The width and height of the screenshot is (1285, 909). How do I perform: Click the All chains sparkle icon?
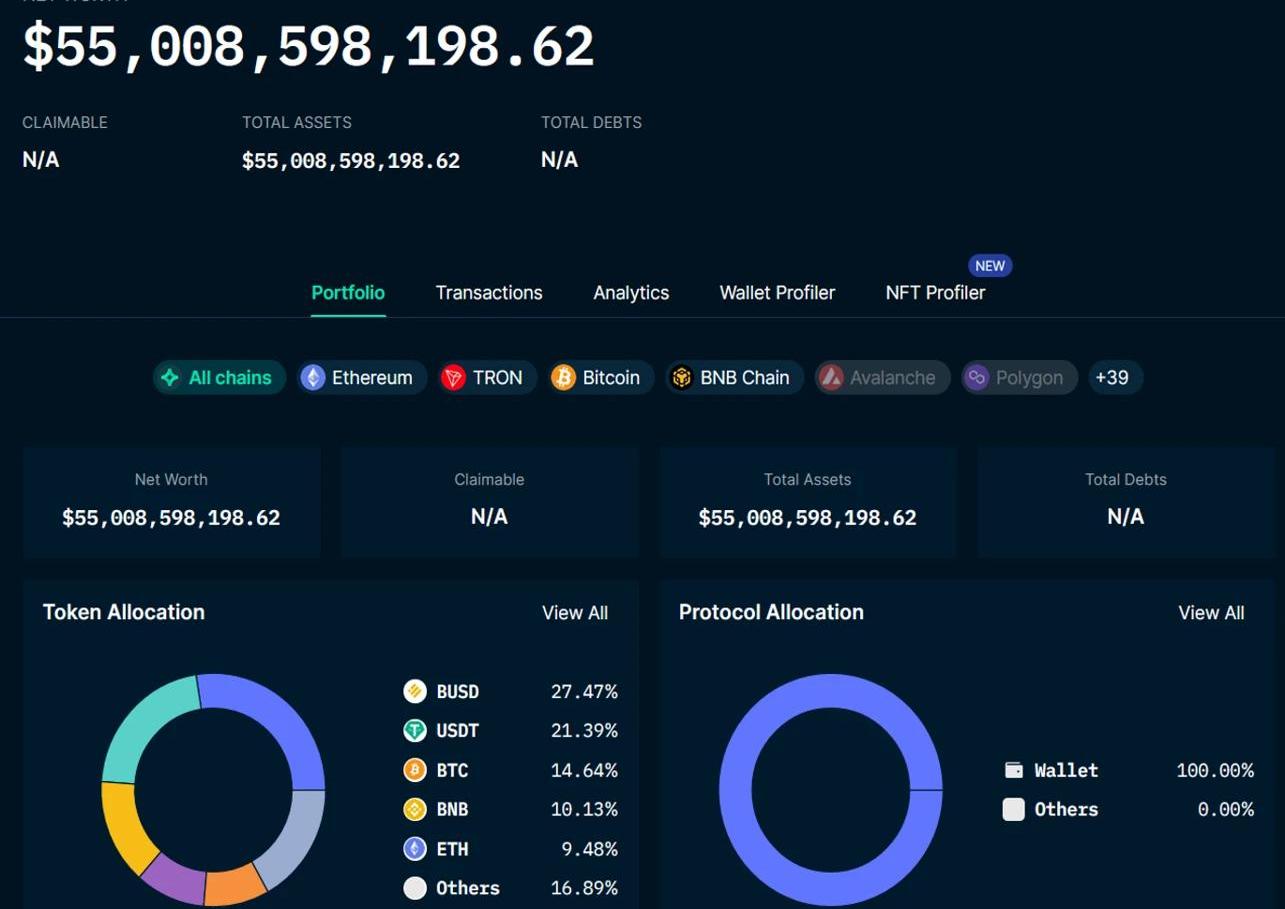click(x=170, y=377)
